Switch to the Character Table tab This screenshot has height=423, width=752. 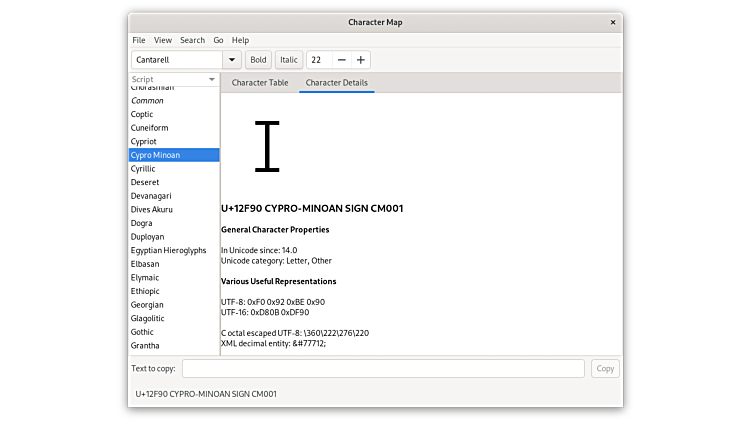click(260, 83)
